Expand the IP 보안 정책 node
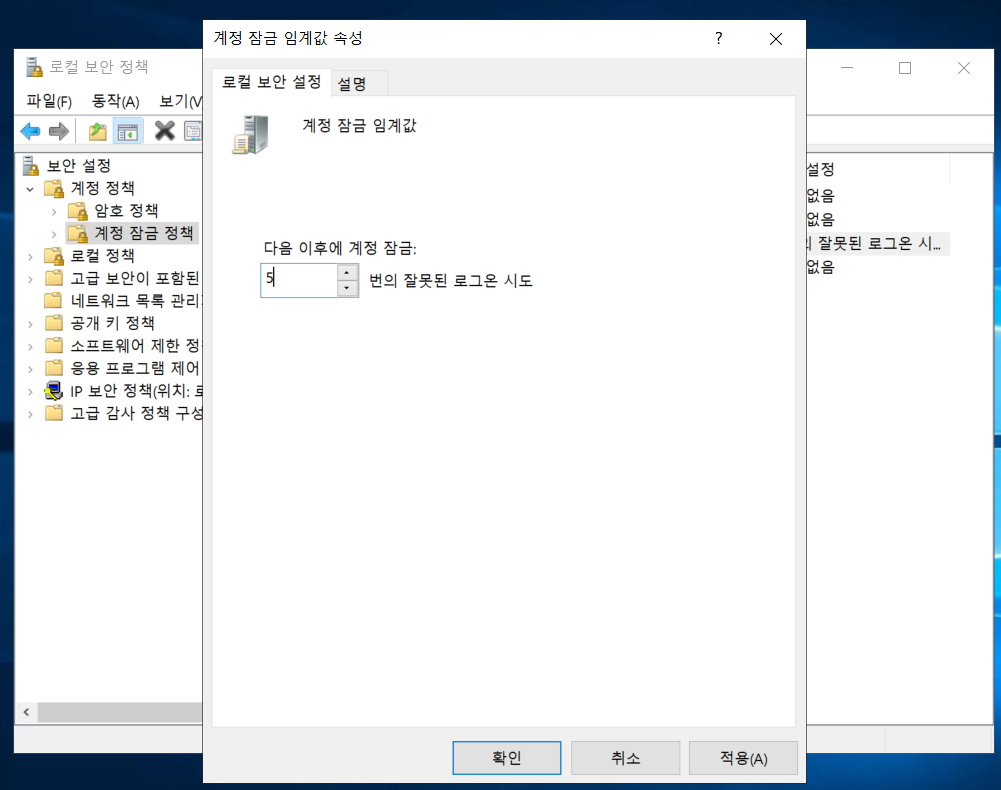The image size is (1001, 790). tap(30, 391)
